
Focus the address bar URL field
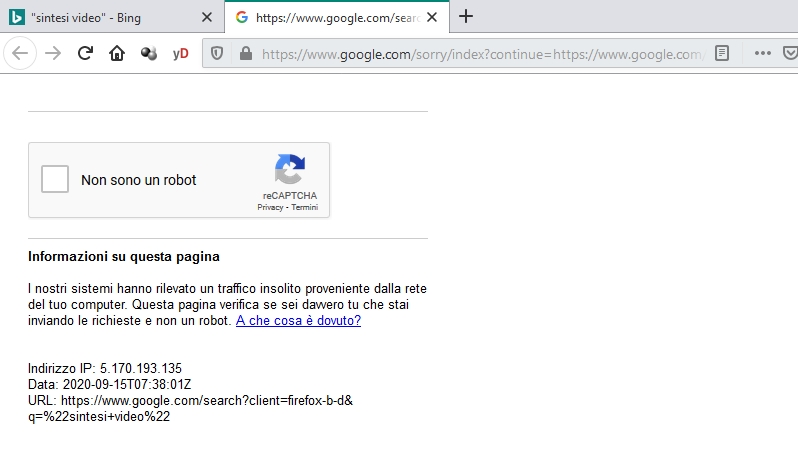[481, 54]
